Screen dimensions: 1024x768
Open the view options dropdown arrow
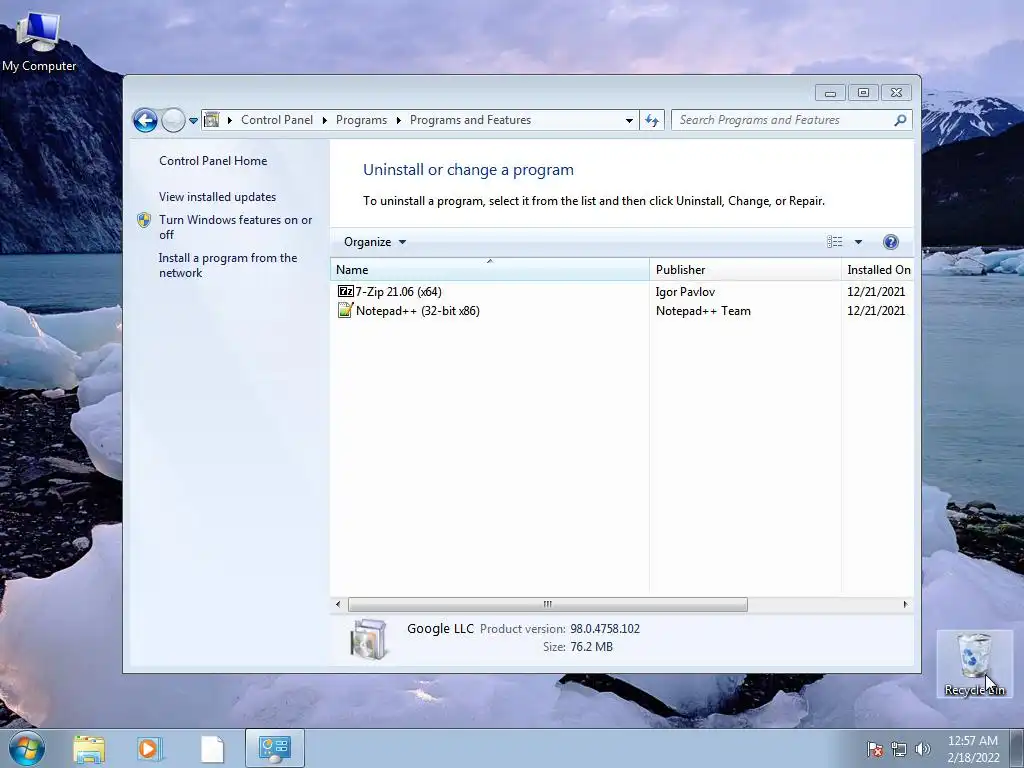859,242
